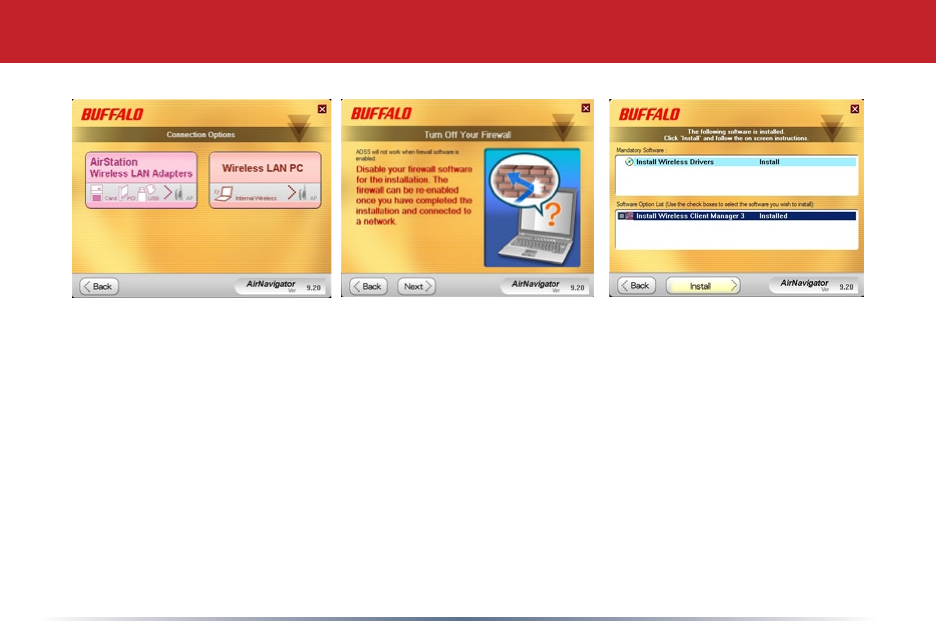Go Back in Turn Off Your Firewall window
The width and height of the screenshot is (936, 621).
click(368, 287)
